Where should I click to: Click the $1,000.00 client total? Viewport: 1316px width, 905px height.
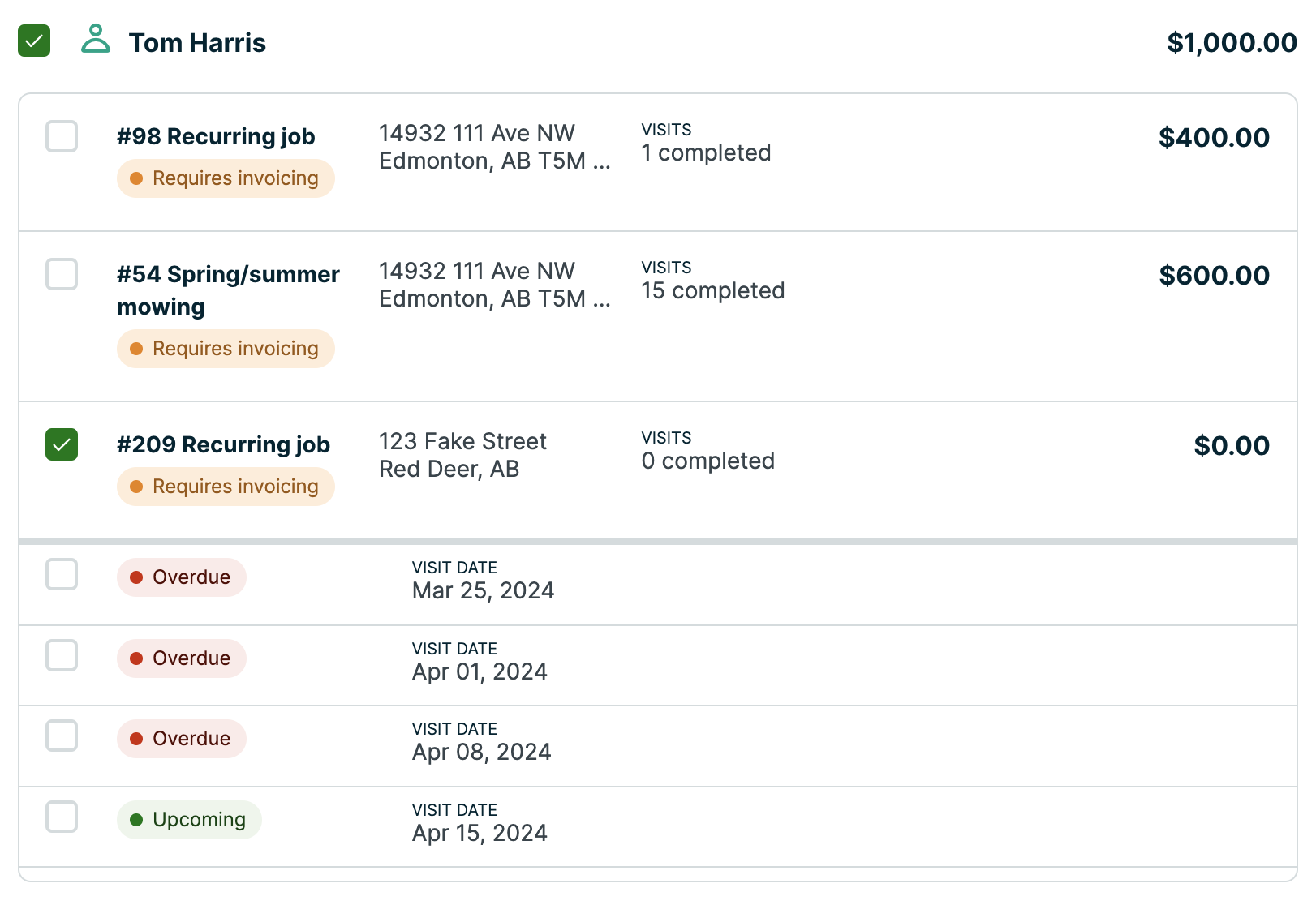(x=1231, y=43)
